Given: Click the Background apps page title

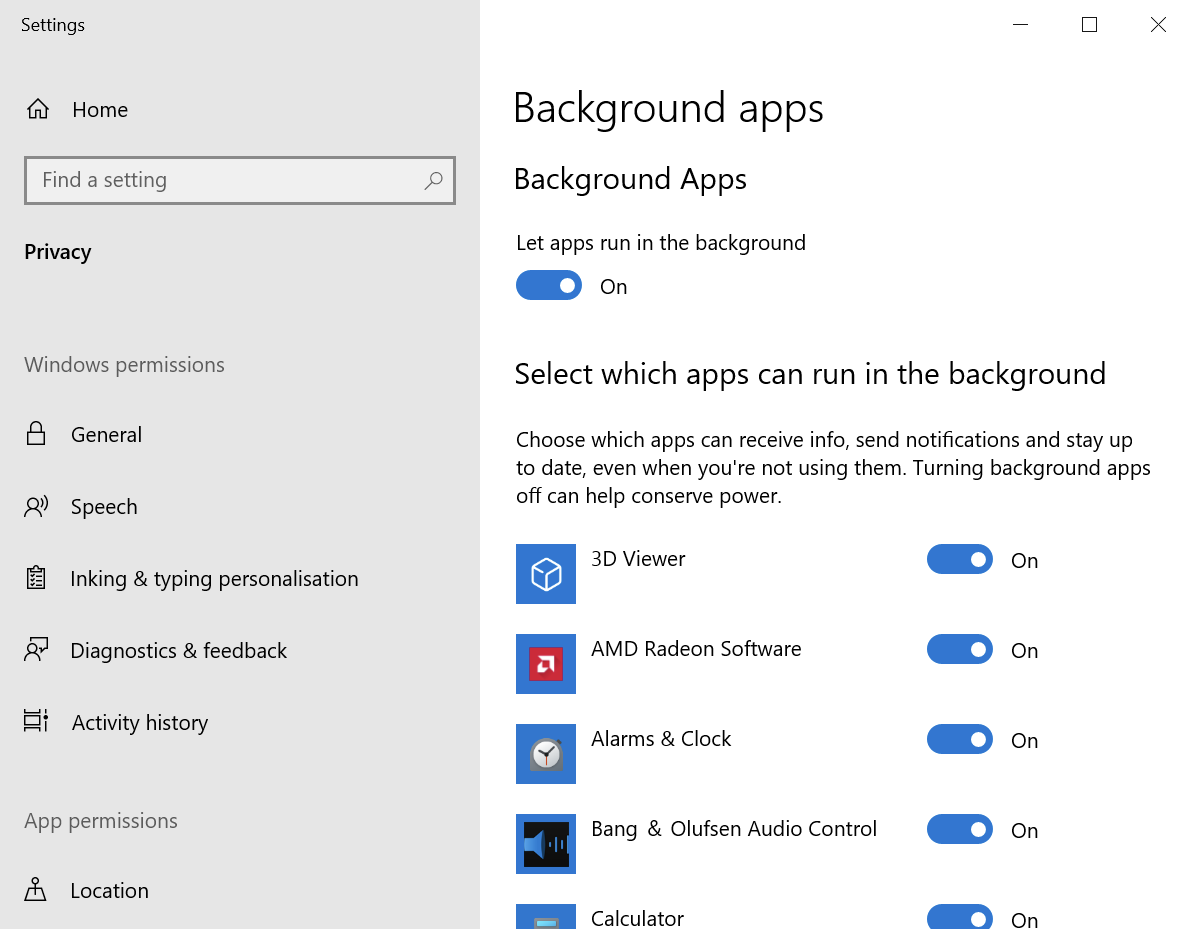Looking at the screenshot, I should [668, 109].
